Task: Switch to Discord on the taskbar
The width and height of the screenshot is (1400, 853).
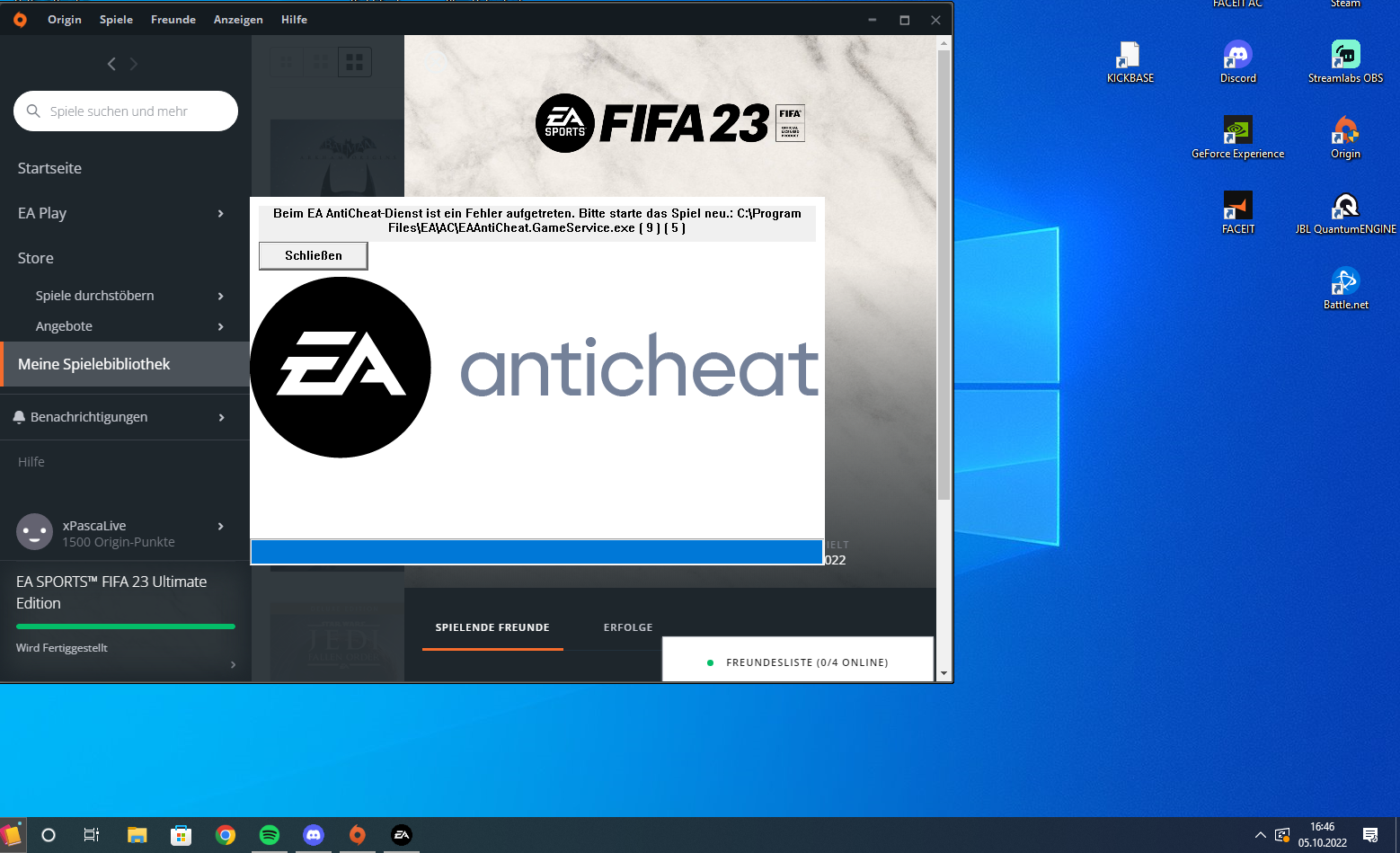Action: point(314,835)
